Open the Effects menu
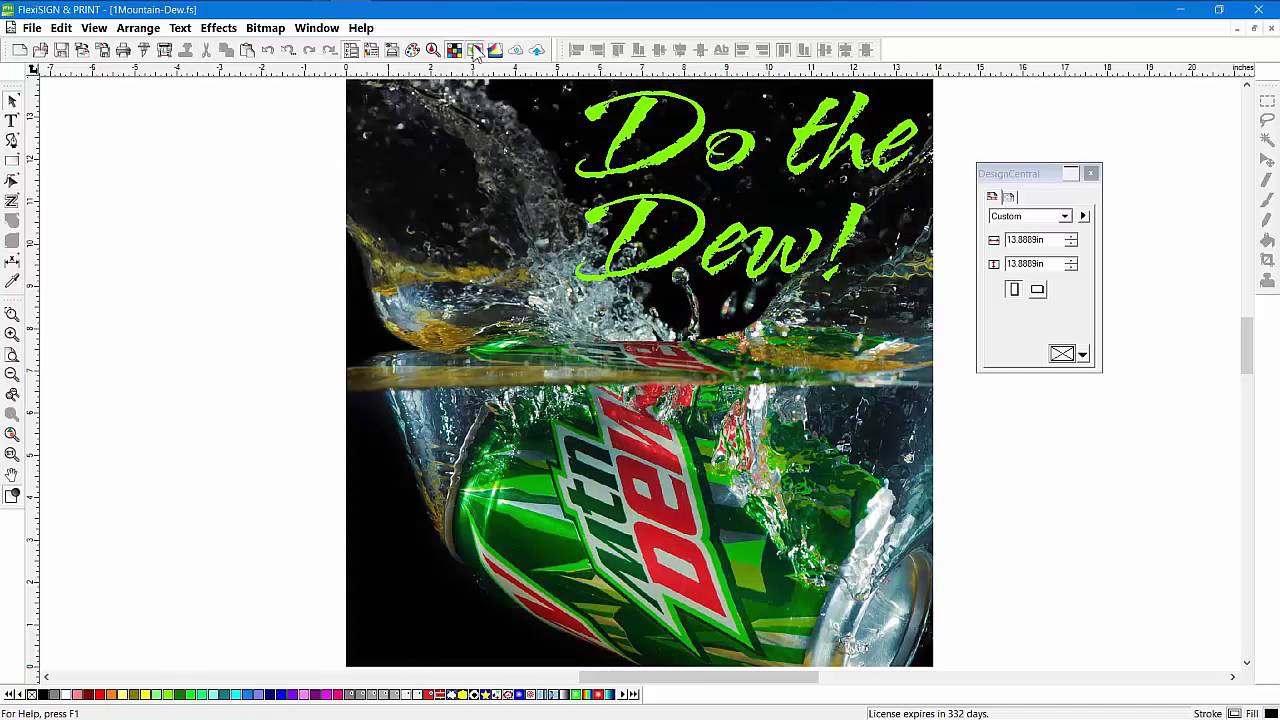 coord(218,28)
